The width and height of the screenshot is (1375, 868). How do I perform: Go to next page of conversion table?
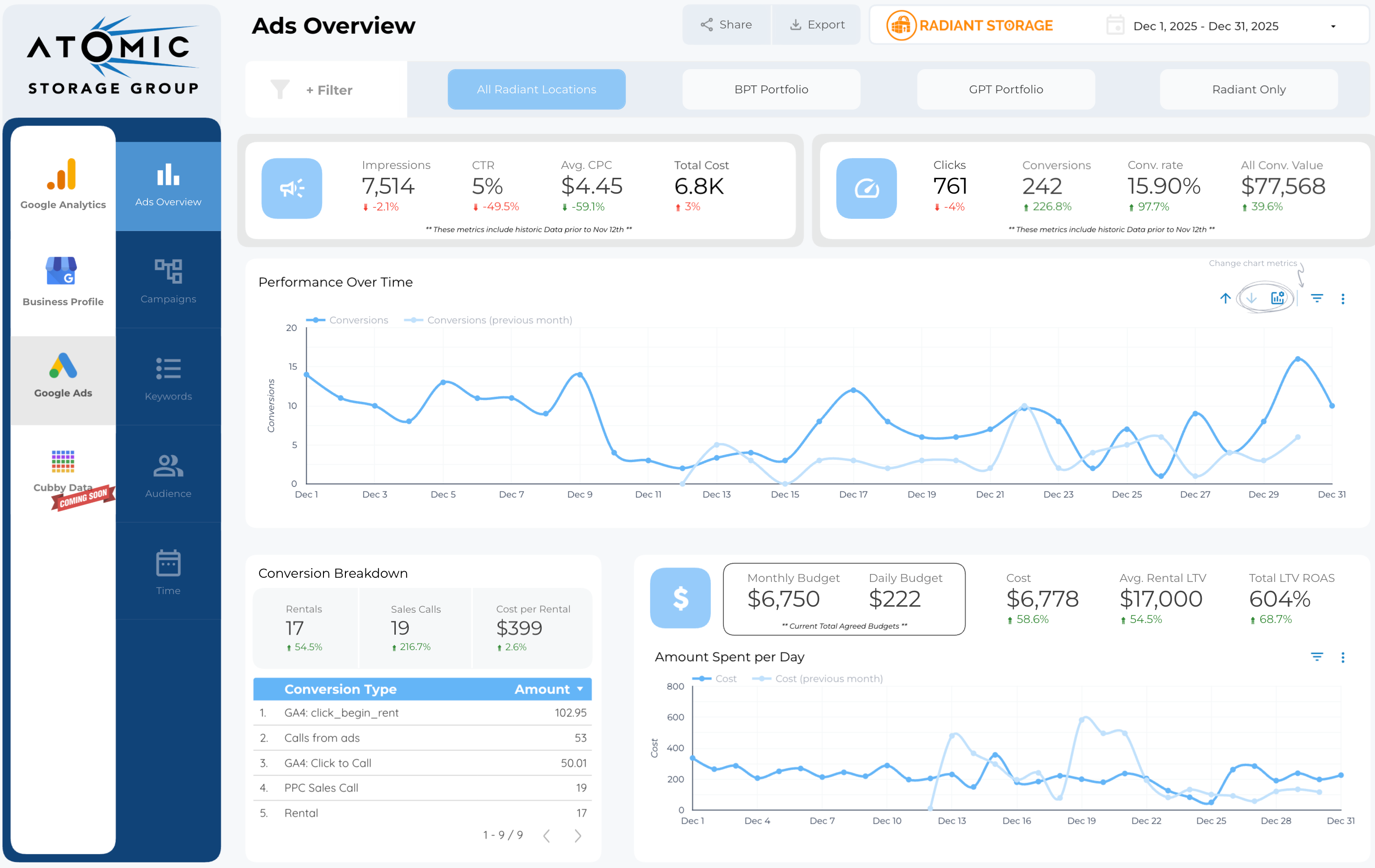577,836
